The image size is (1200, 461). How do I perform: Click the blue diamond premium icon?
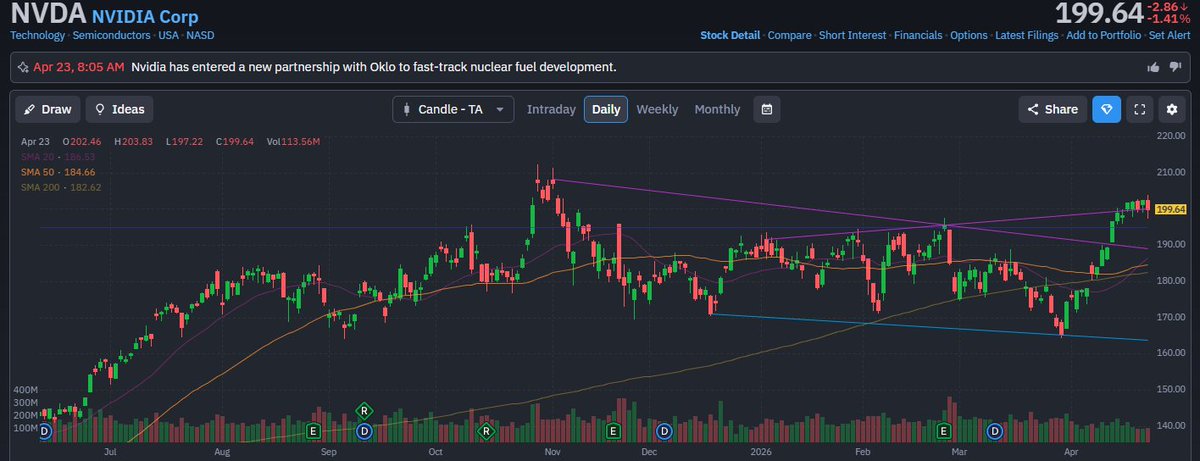pyautogui.click(x=1106, y=109)
